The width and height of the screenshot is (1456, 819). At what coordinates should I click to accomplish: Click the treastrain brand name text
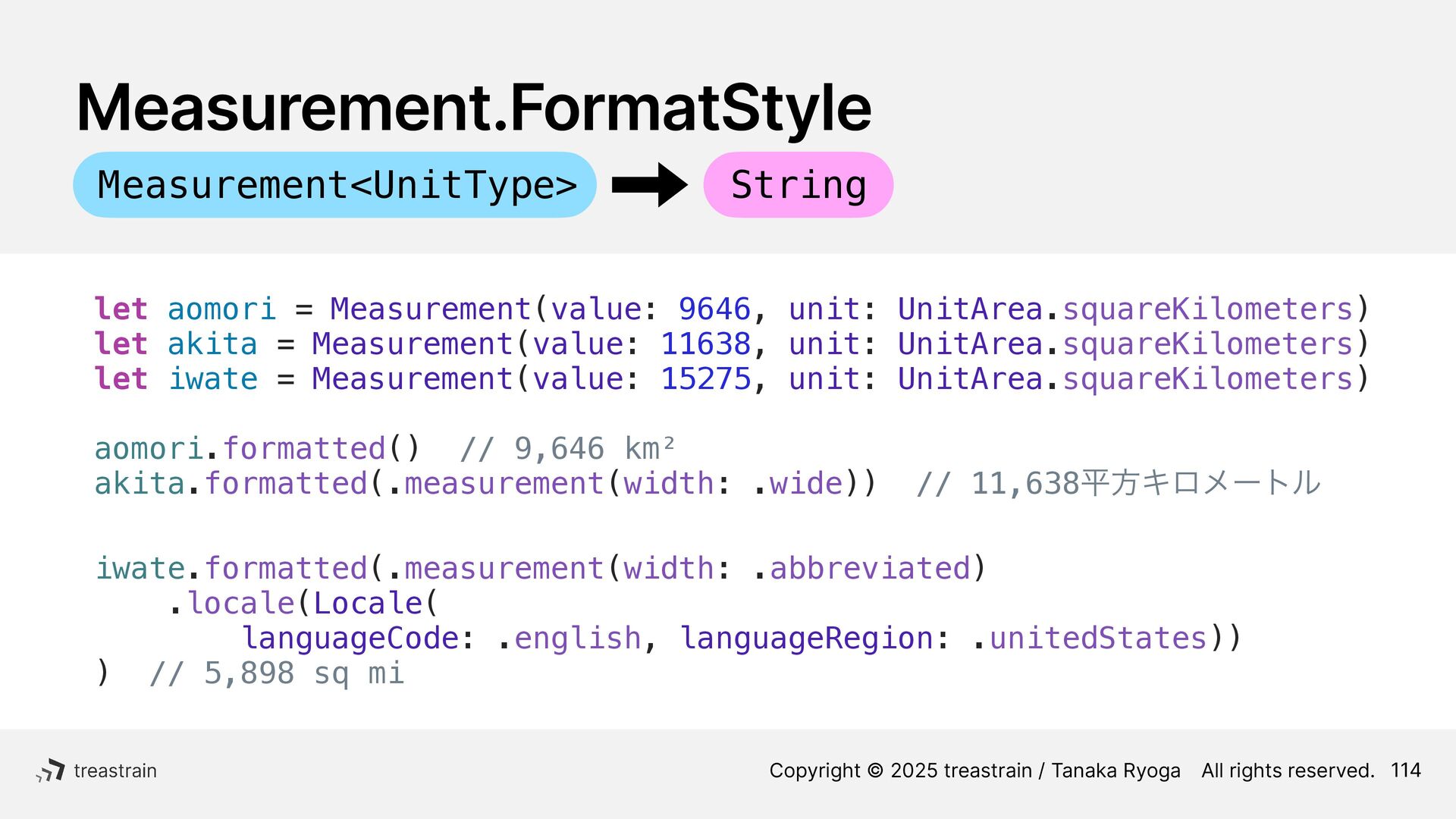[x=115, y=770]
